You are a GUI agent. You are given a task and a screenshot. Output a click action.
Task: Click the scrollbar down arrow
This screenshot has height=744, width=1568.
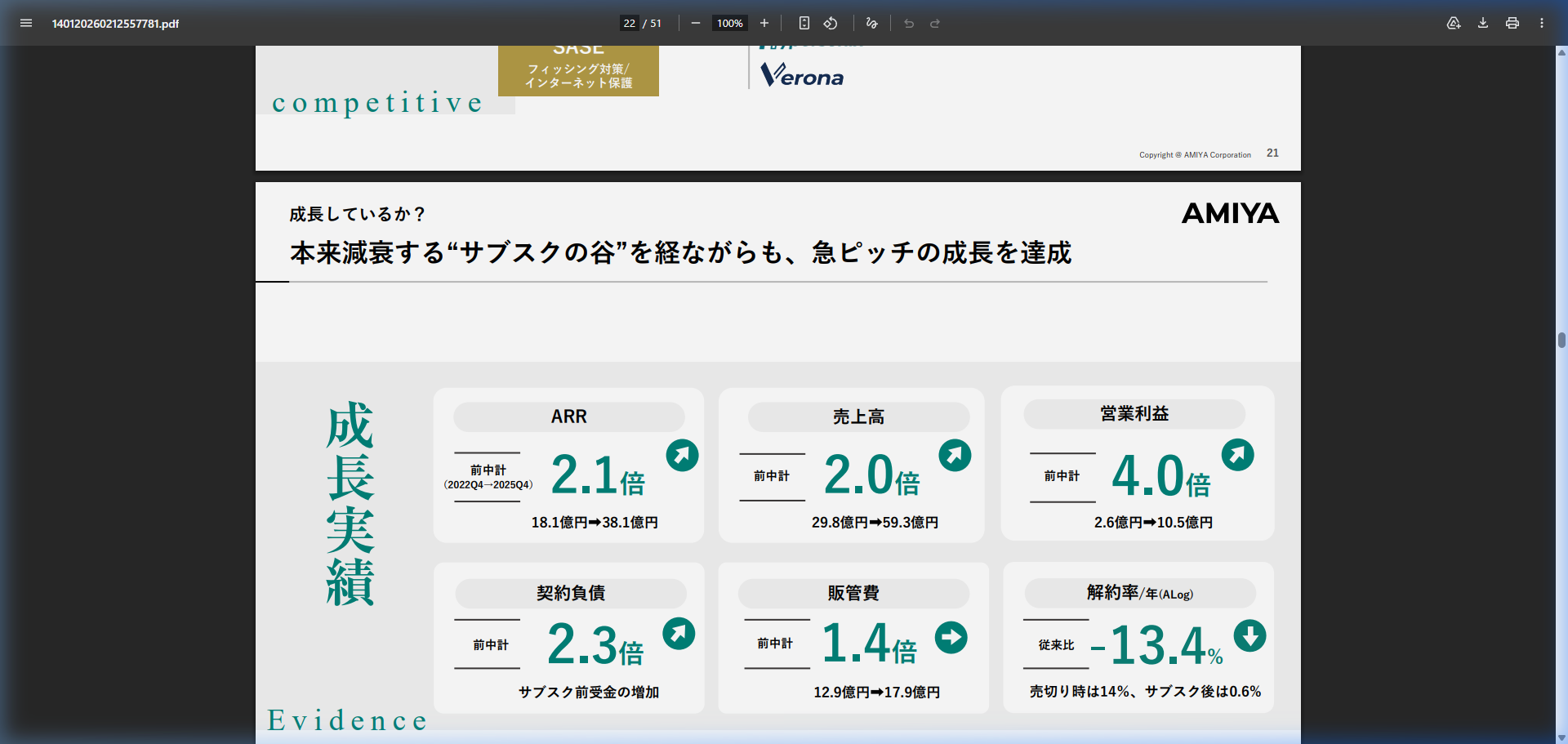(x=1561, y=737)
